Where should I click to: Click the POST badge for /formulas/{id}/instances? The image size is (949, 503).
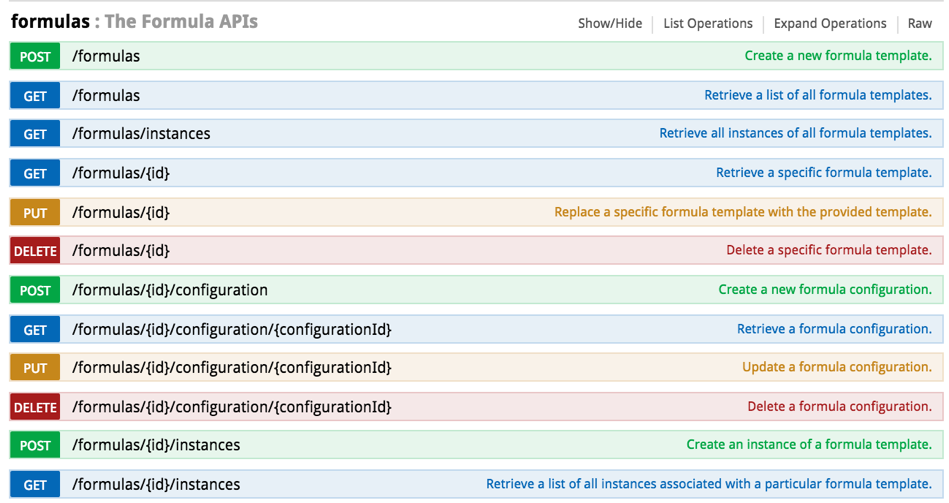tap(35, 445)
